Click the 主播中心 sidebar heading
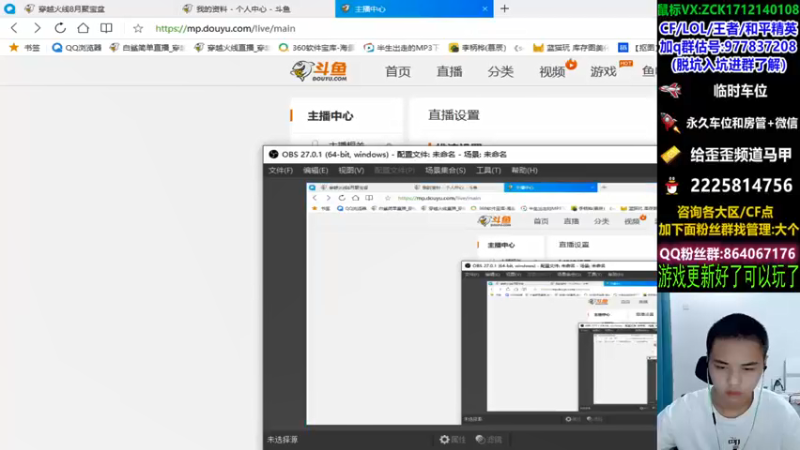 pyautogui.click(x=330, y=116)
